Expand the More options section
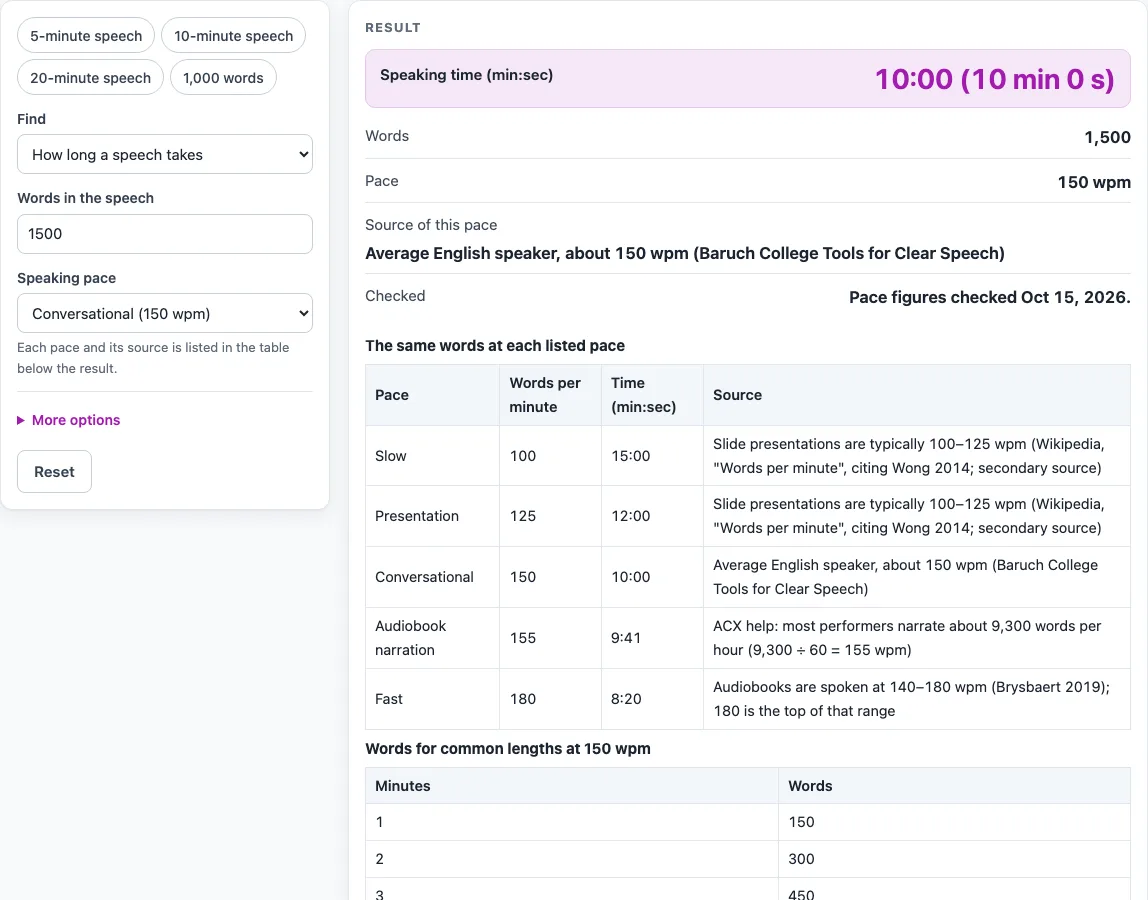The width and height of the screenshot is (1148, 900). [x=75, y=420]
